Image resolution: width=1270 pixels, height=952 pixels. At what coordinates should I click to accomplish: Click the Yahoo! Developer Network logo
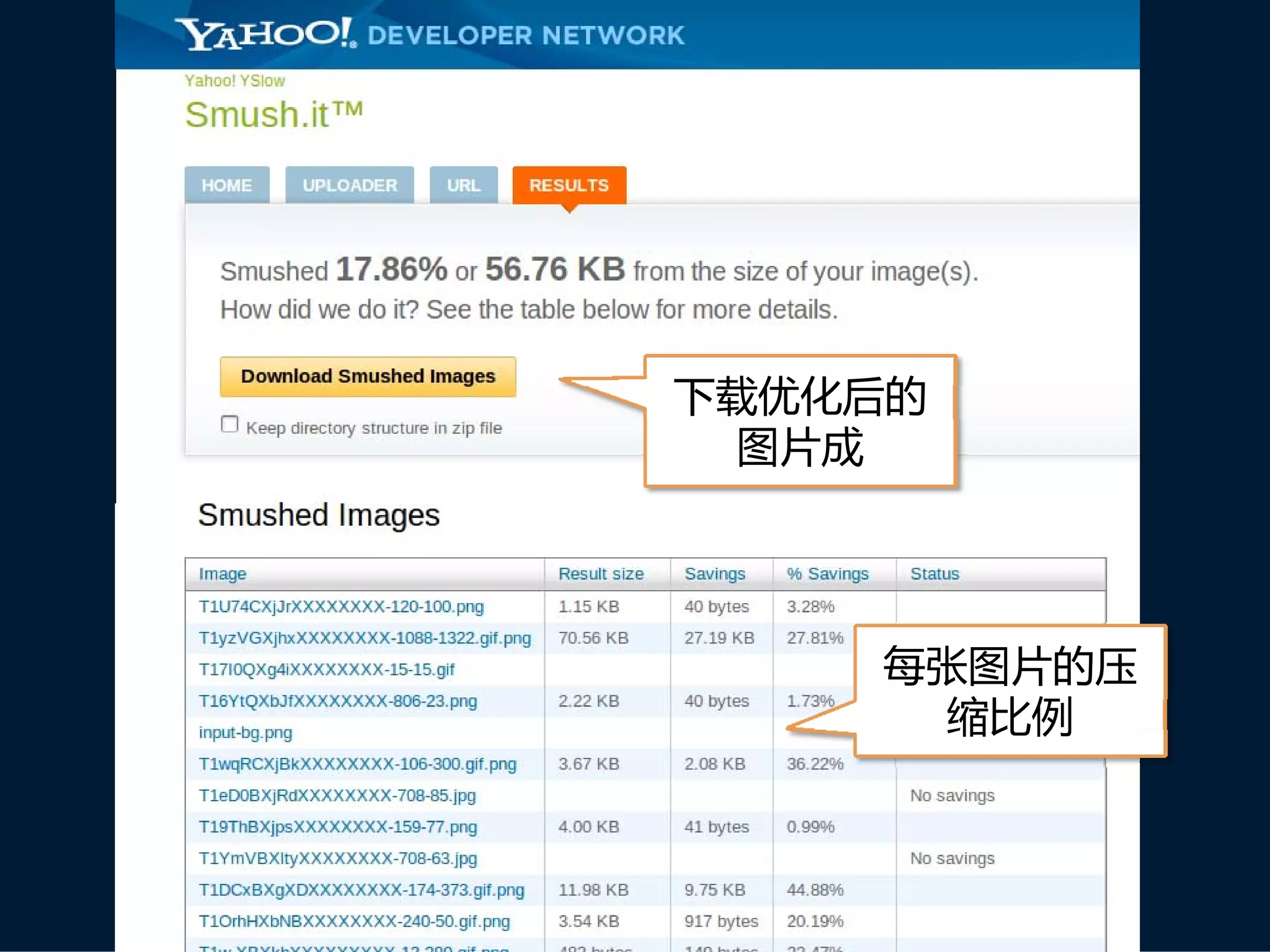coord(429,33)
